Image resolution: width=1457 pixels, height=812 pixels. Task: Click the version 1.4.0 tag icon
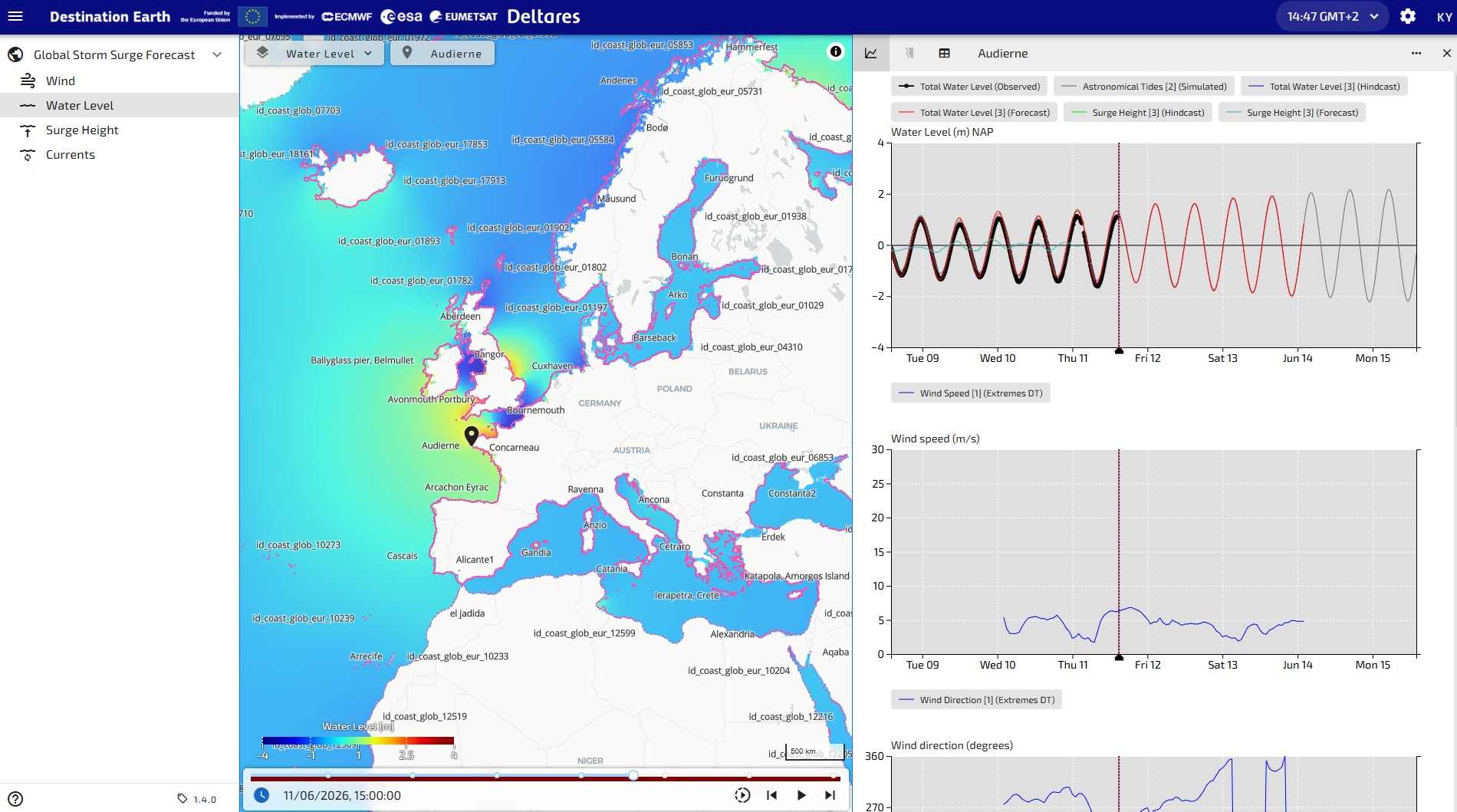pos(183,799)
